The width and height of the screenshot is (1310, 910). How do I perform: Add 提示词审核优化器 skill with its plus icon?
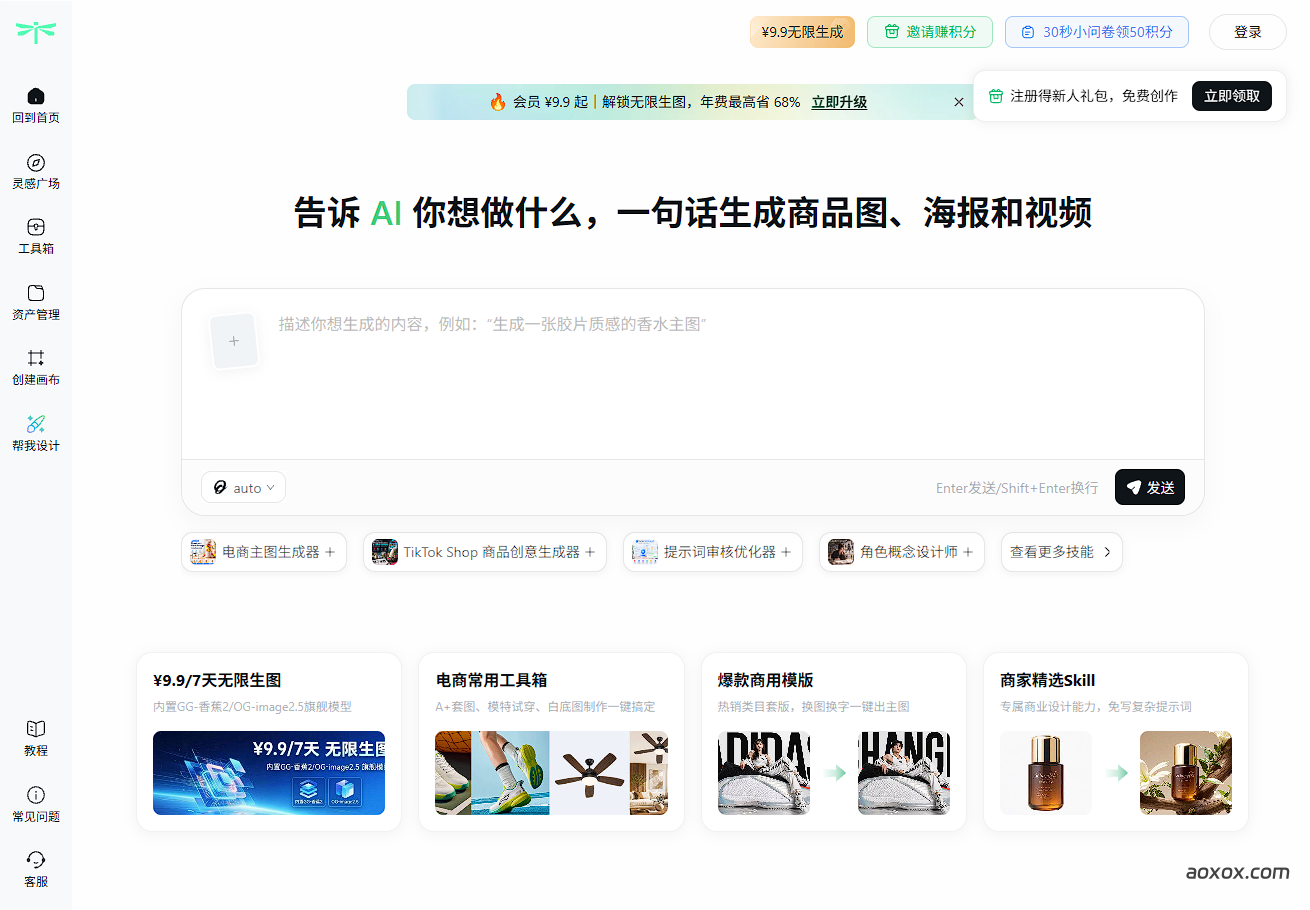(786, 552)
